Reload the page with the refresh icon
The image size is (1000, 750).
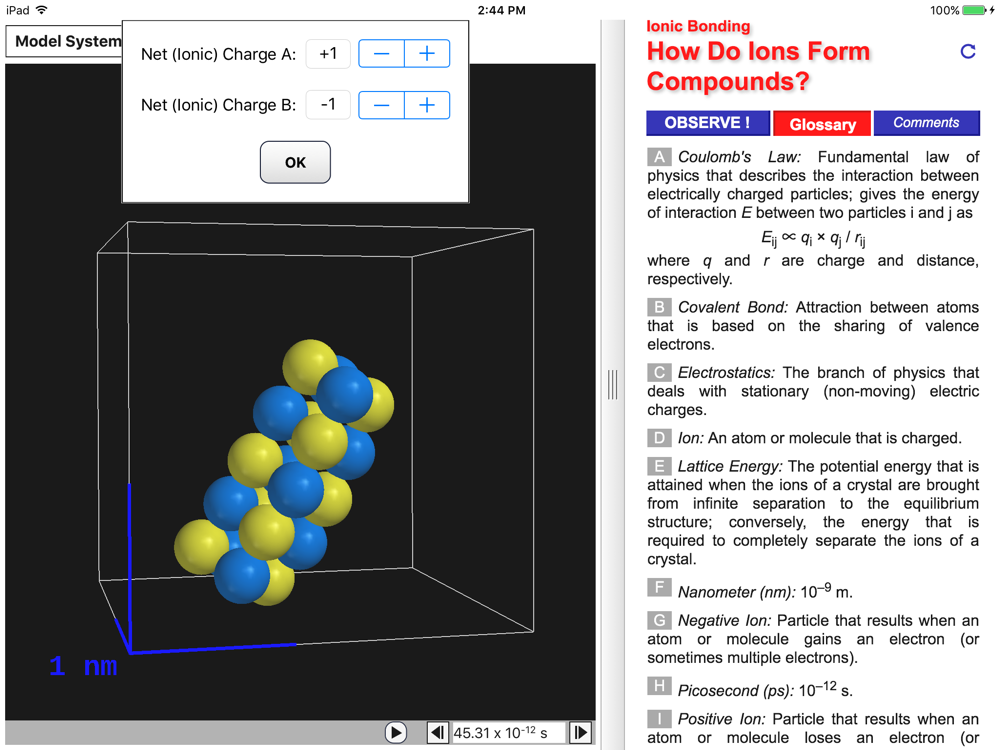click(x=968, y=52)
